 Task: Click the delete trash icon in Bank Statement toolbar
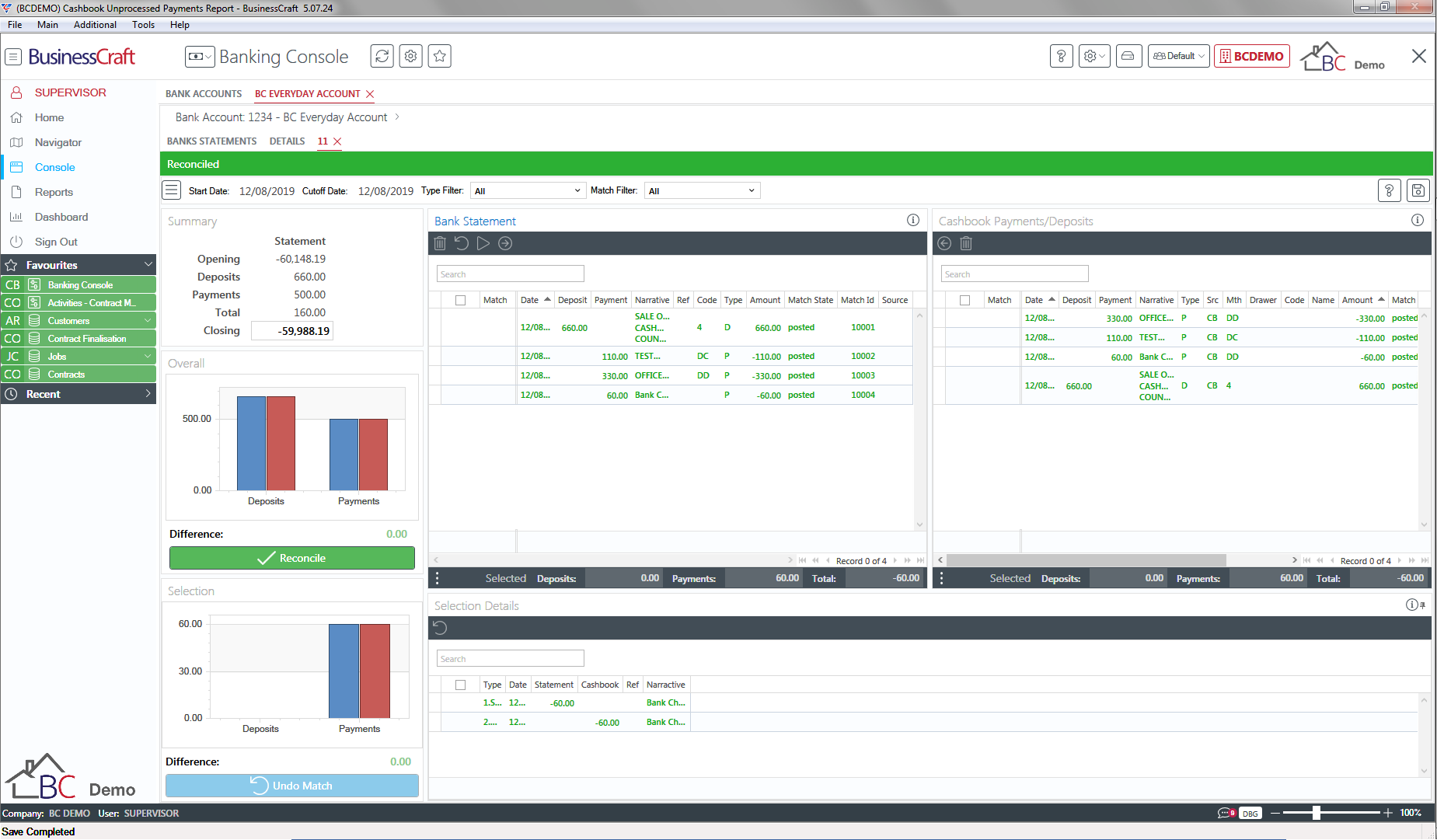point(440,243)
